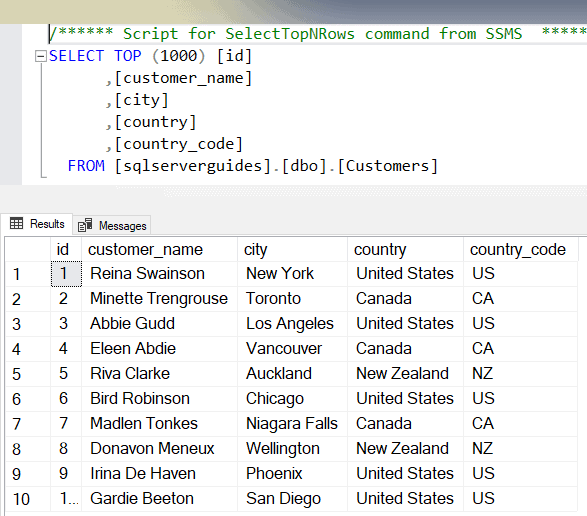Screen dimensions: 587x516
Task: Select row header number 1
Action: [x=28, y=274]
